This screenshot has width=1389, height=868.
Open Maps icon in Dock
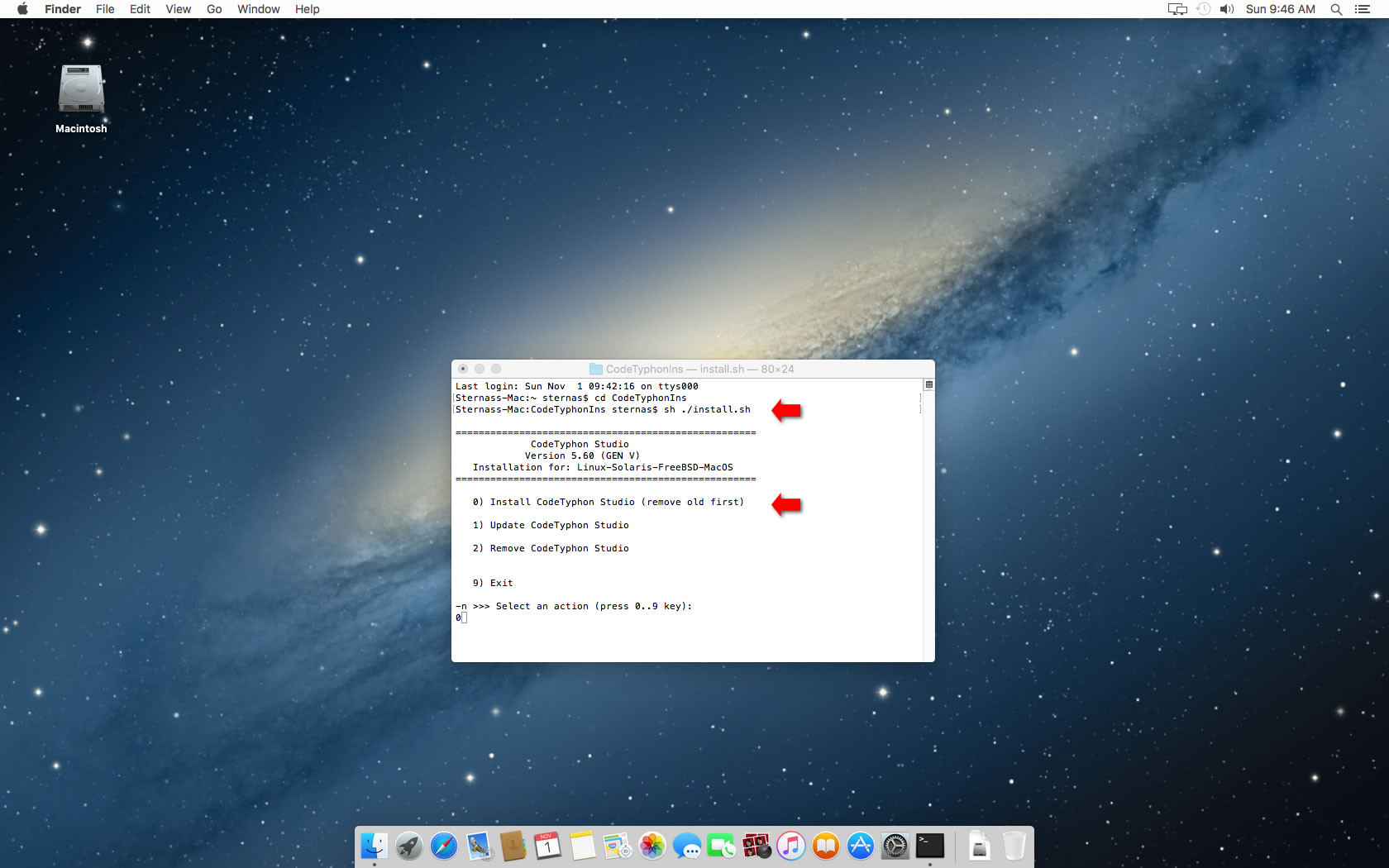[617, 846]
